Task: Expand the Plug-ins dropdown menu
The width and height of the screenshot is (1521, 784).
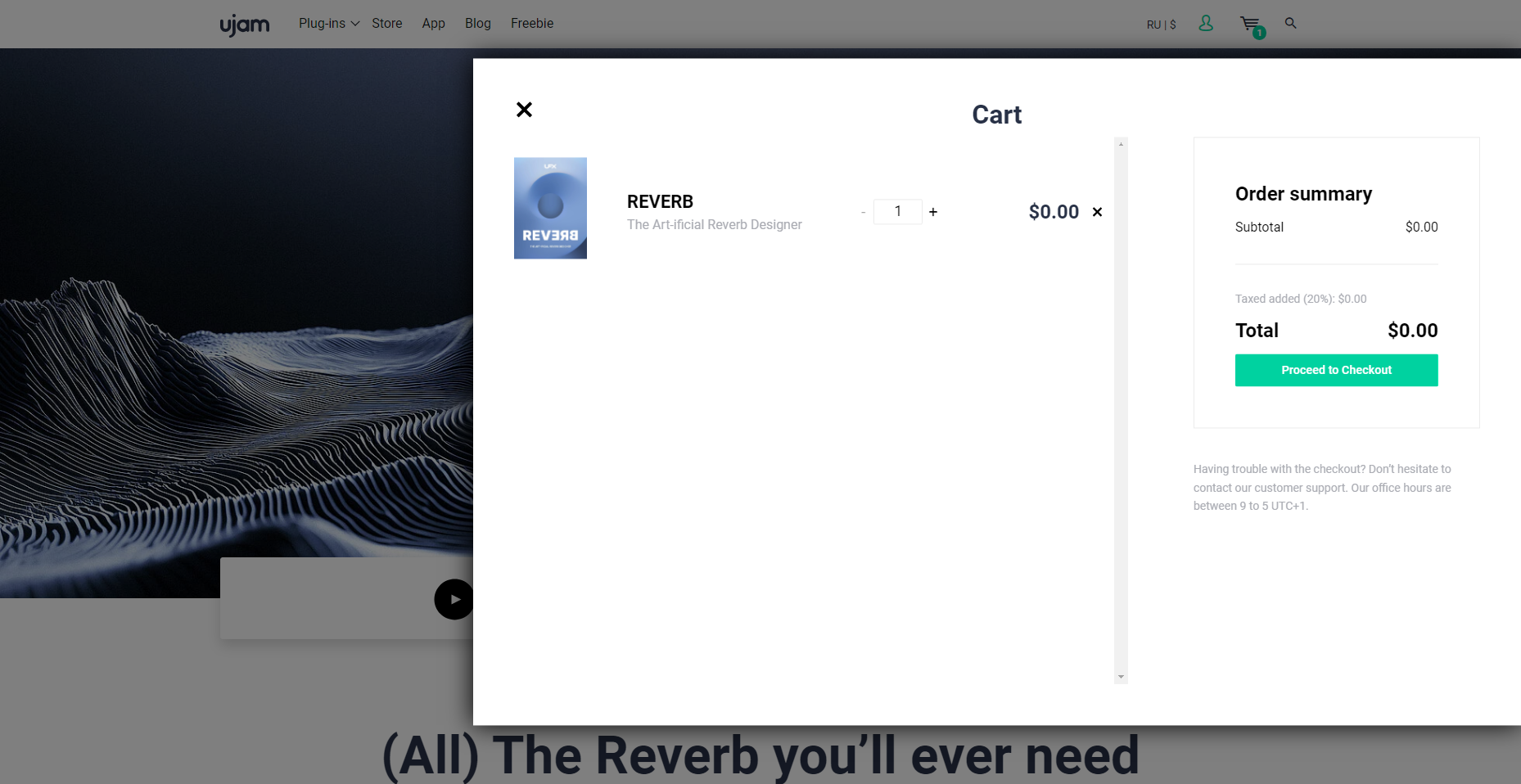Action: 329,24
